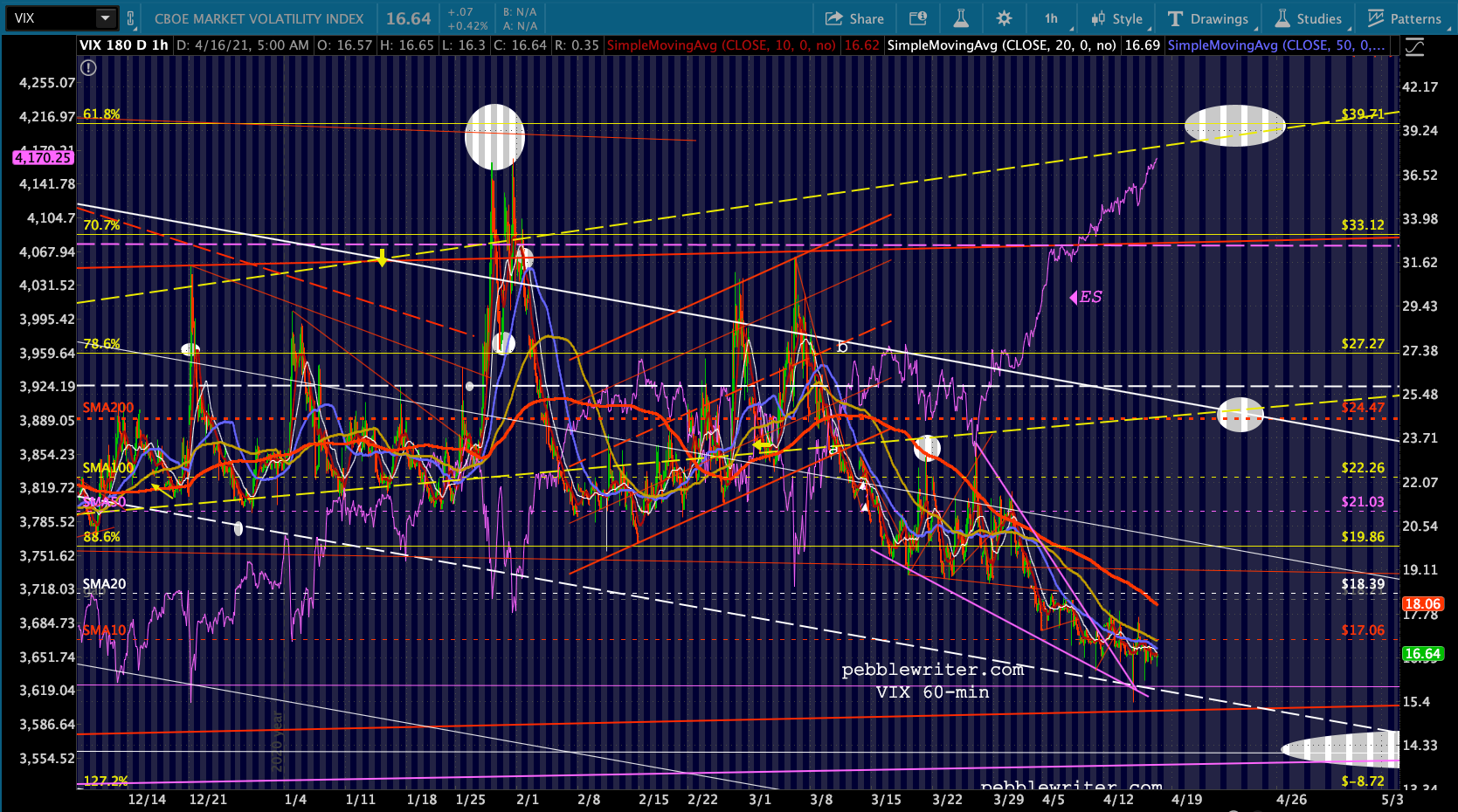Open chart settings gear icon
Screen dimensions: 1458x812
(x=1004, y=18)
